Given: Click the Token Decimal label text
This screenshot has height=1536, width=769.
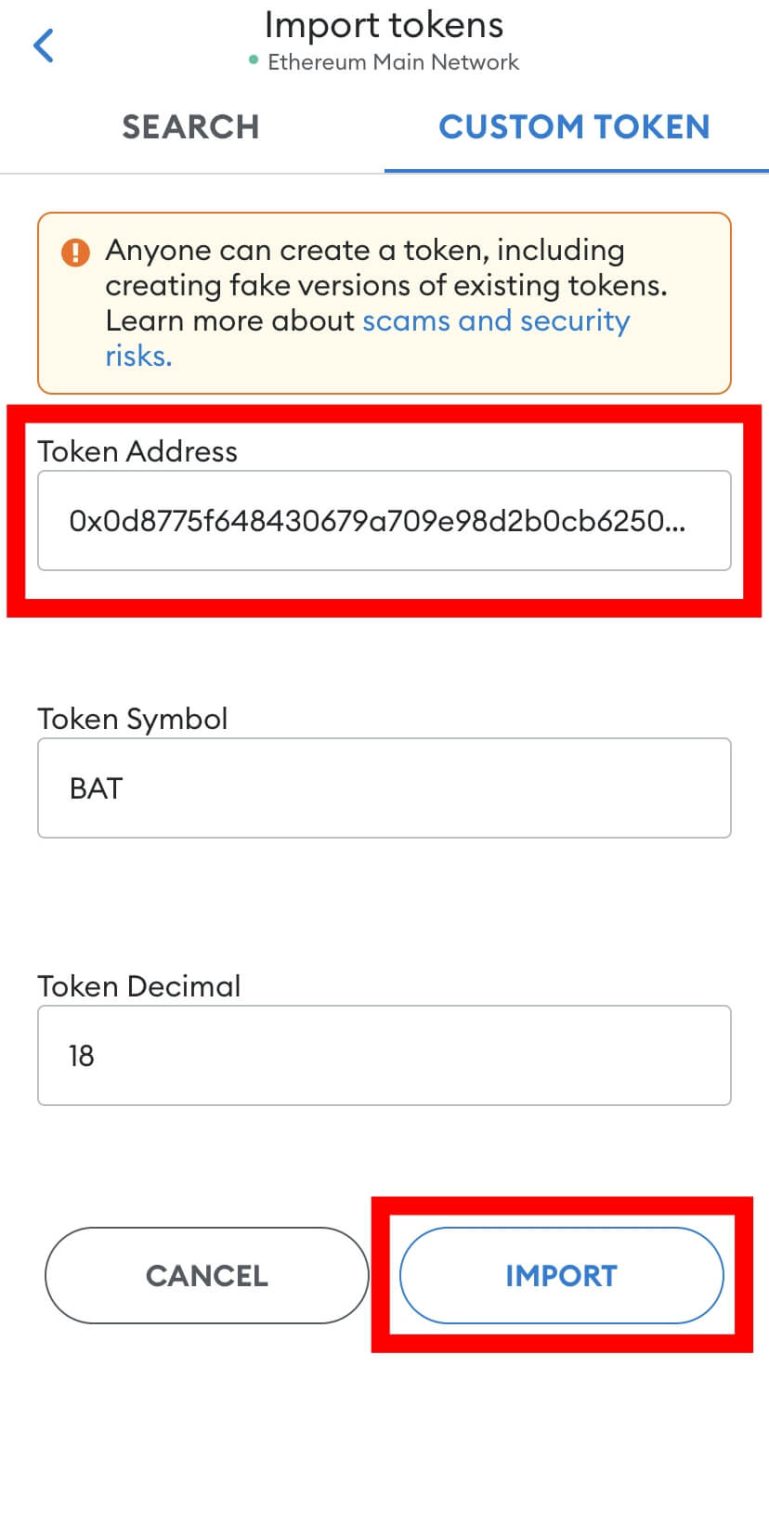Looking at the screenshot, I should [x=136, y=987].
